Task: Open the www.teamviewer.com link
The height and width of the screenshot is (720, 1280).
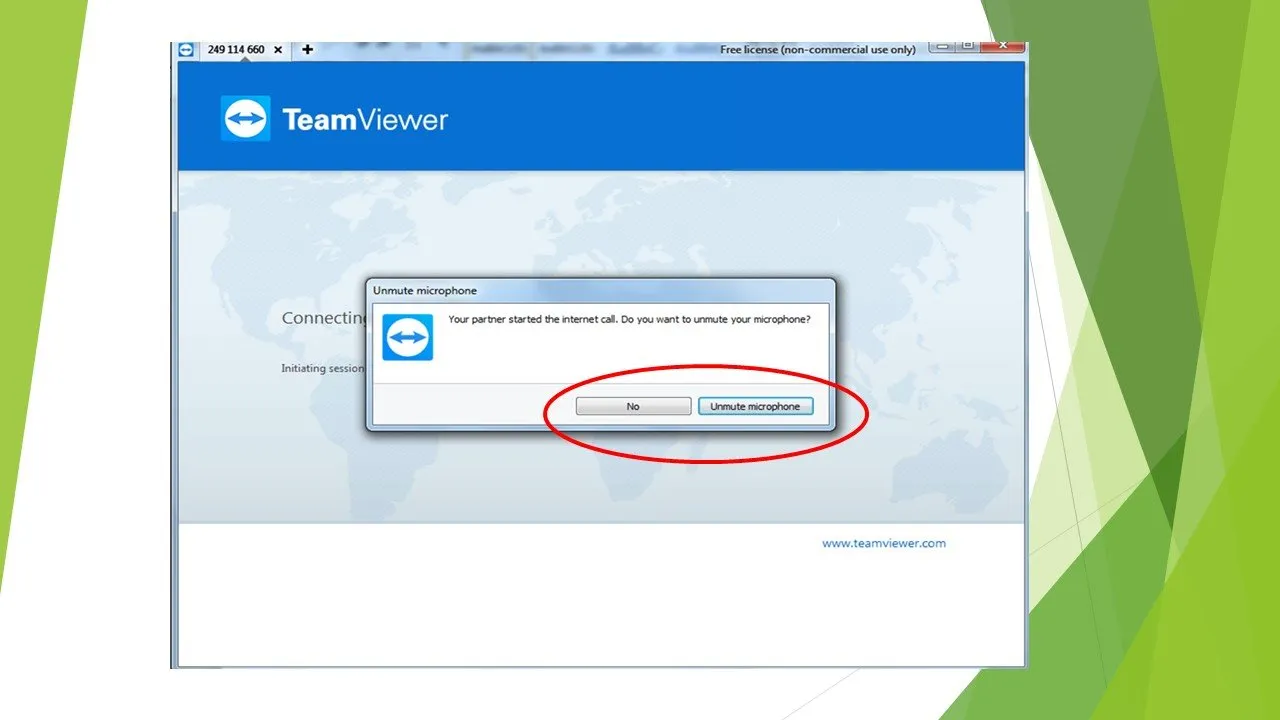Action: tap(883, 543)
